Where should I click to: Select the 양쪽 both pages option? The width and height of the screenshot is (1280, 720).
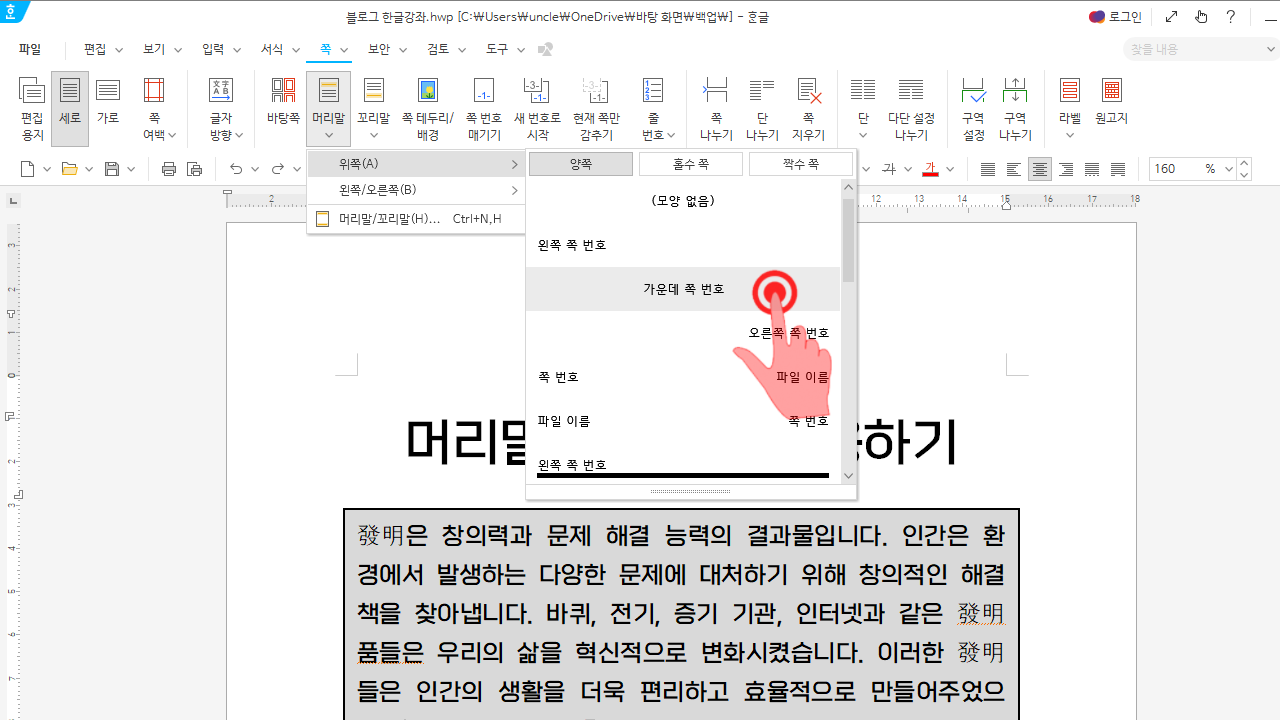(581, 164)
